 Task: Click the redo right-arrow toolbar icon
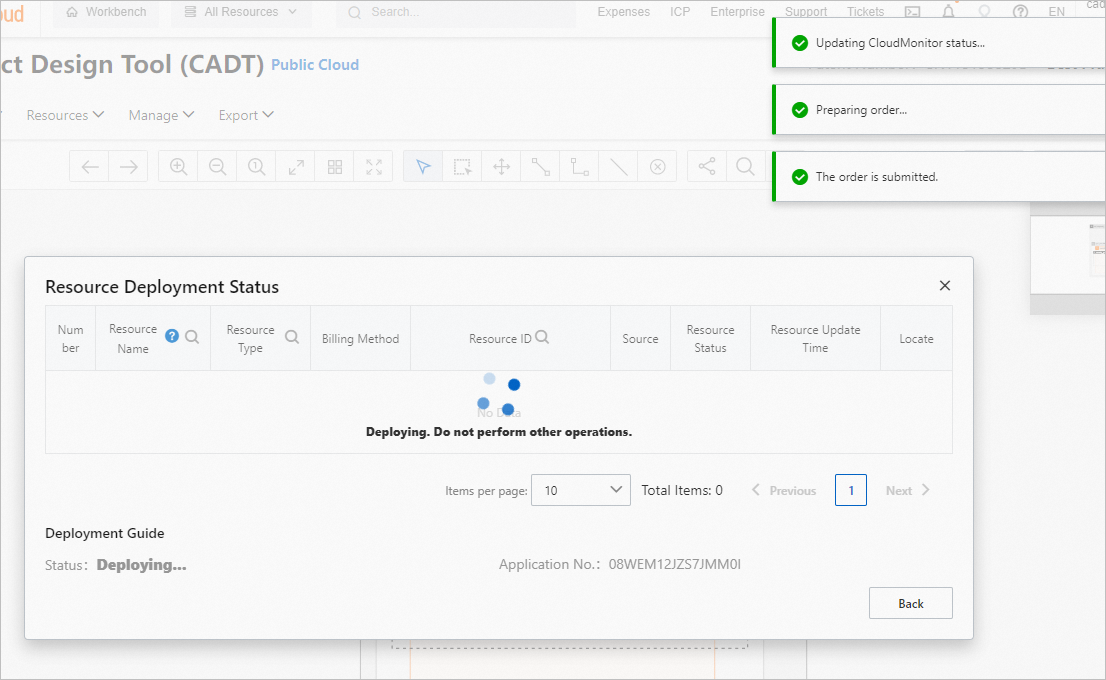click(x=128, y=167)
